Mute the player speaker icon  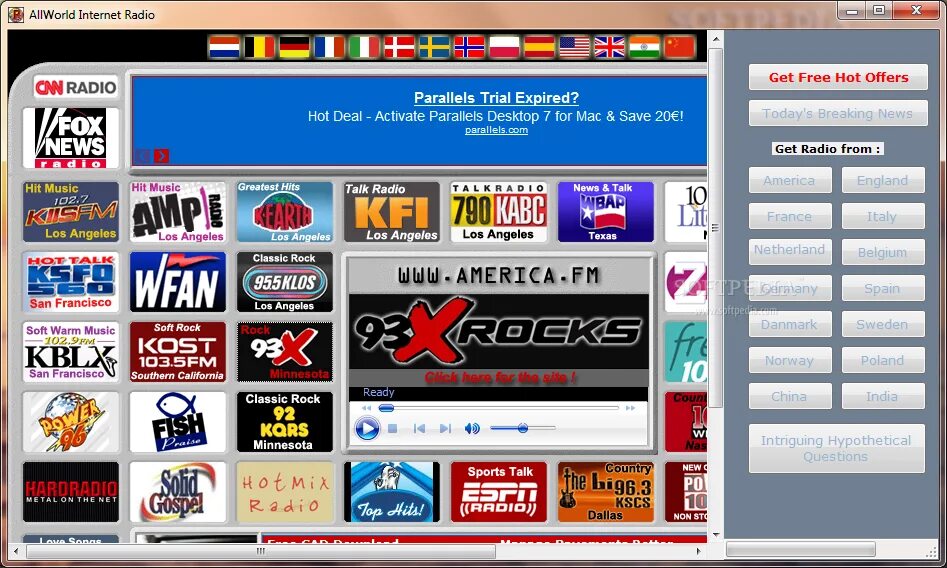(472, 428)
